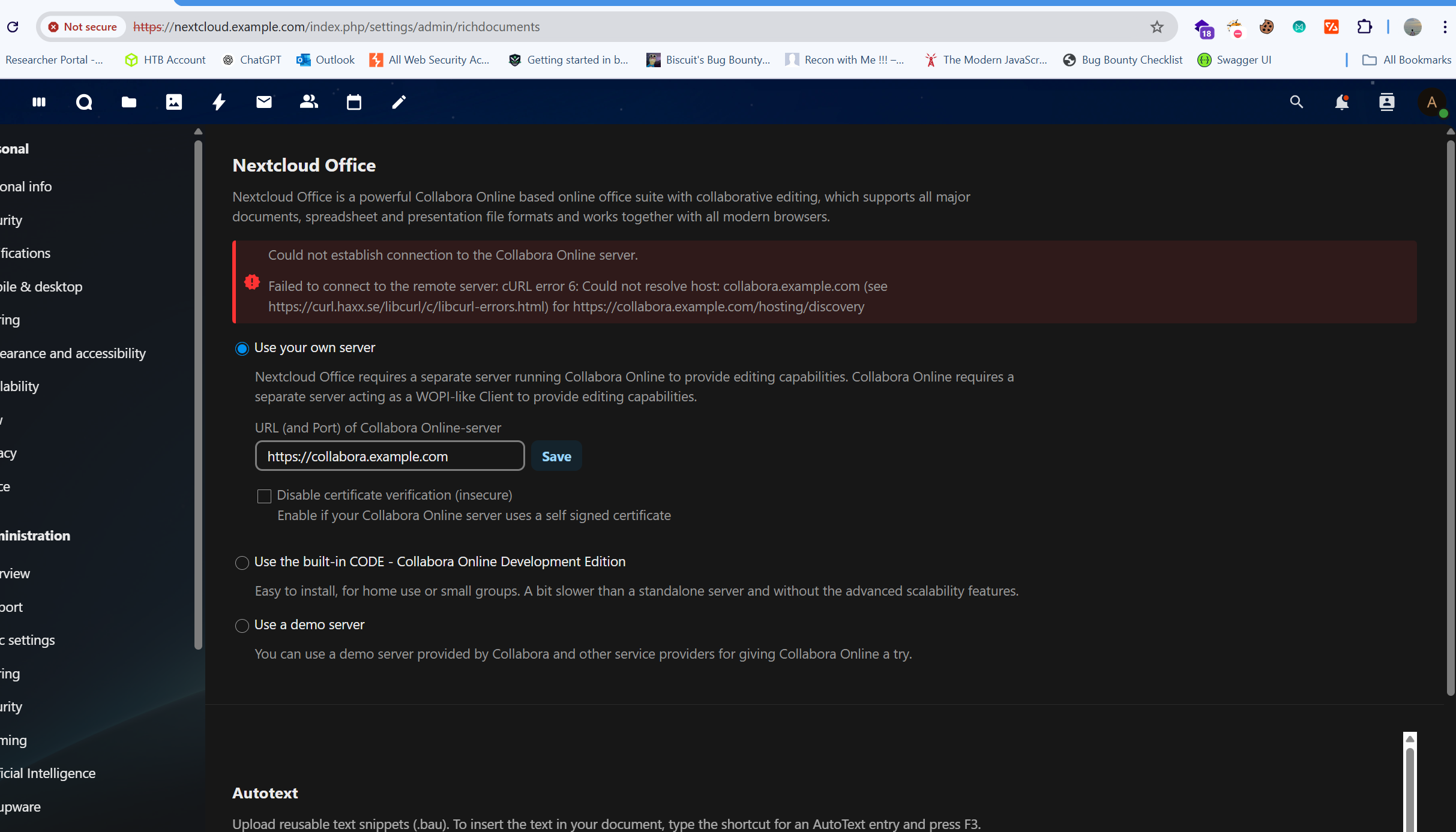1456x832 pixels.
Task: Open the Calendar app icon
Action: [x=354, y=102]
